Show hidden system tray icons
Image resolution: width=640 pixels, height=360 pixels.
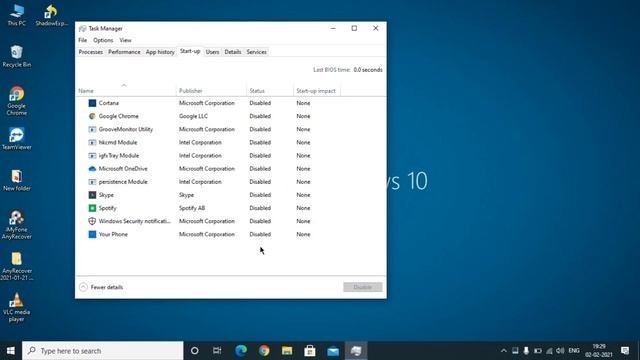504,351
